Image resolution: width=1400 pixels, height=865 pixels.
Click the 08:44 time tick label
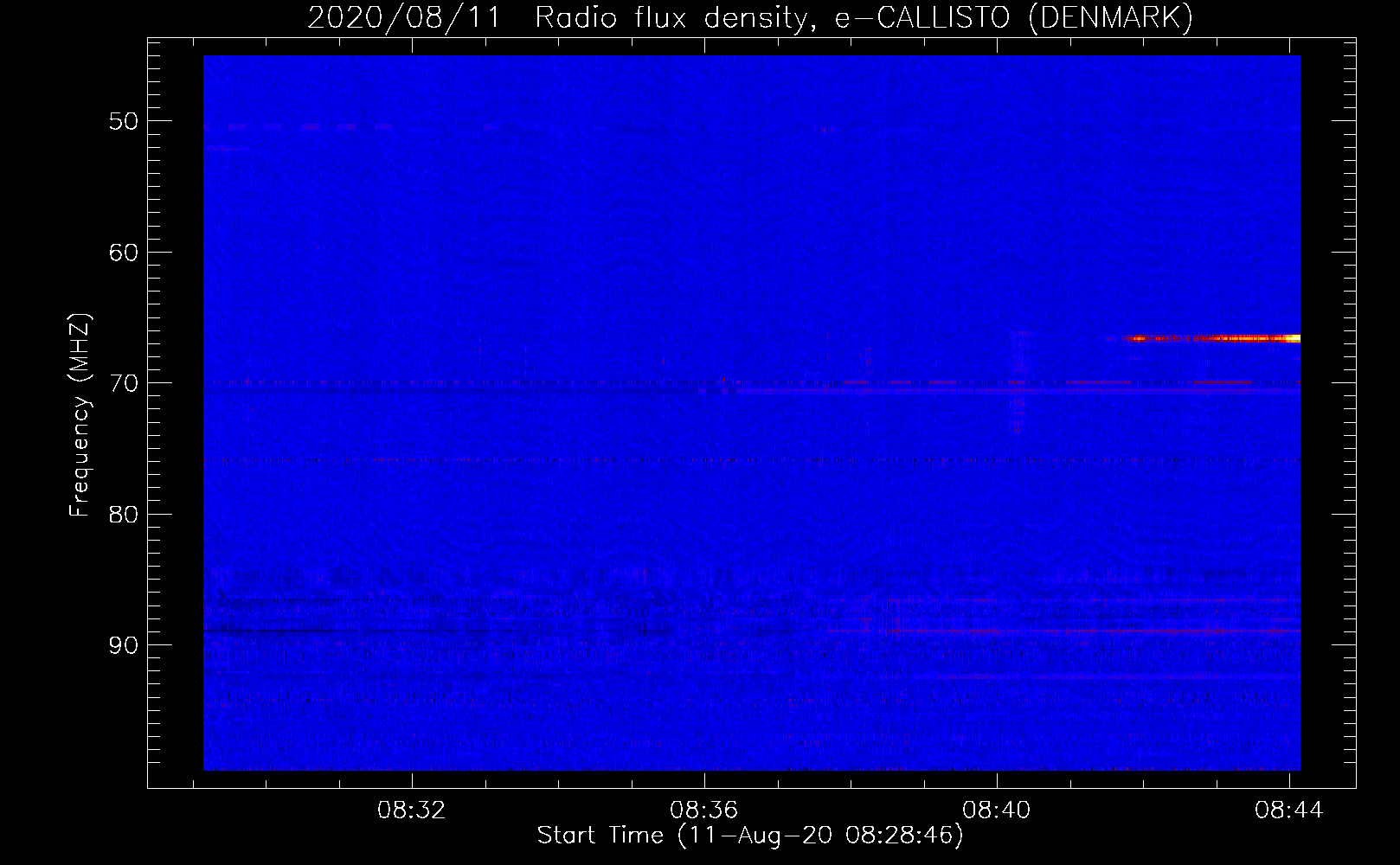click(x=1289, y=811)
